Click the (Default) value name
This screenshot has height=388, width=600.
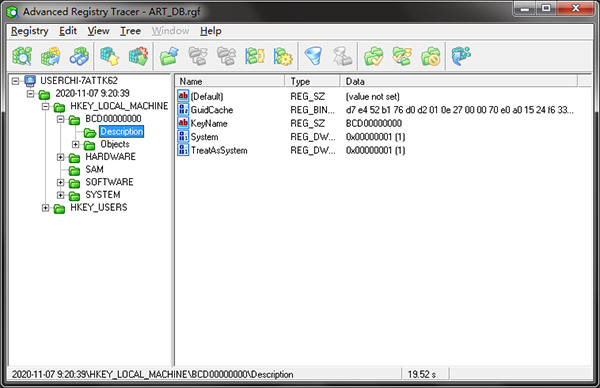tap(207, 96)
